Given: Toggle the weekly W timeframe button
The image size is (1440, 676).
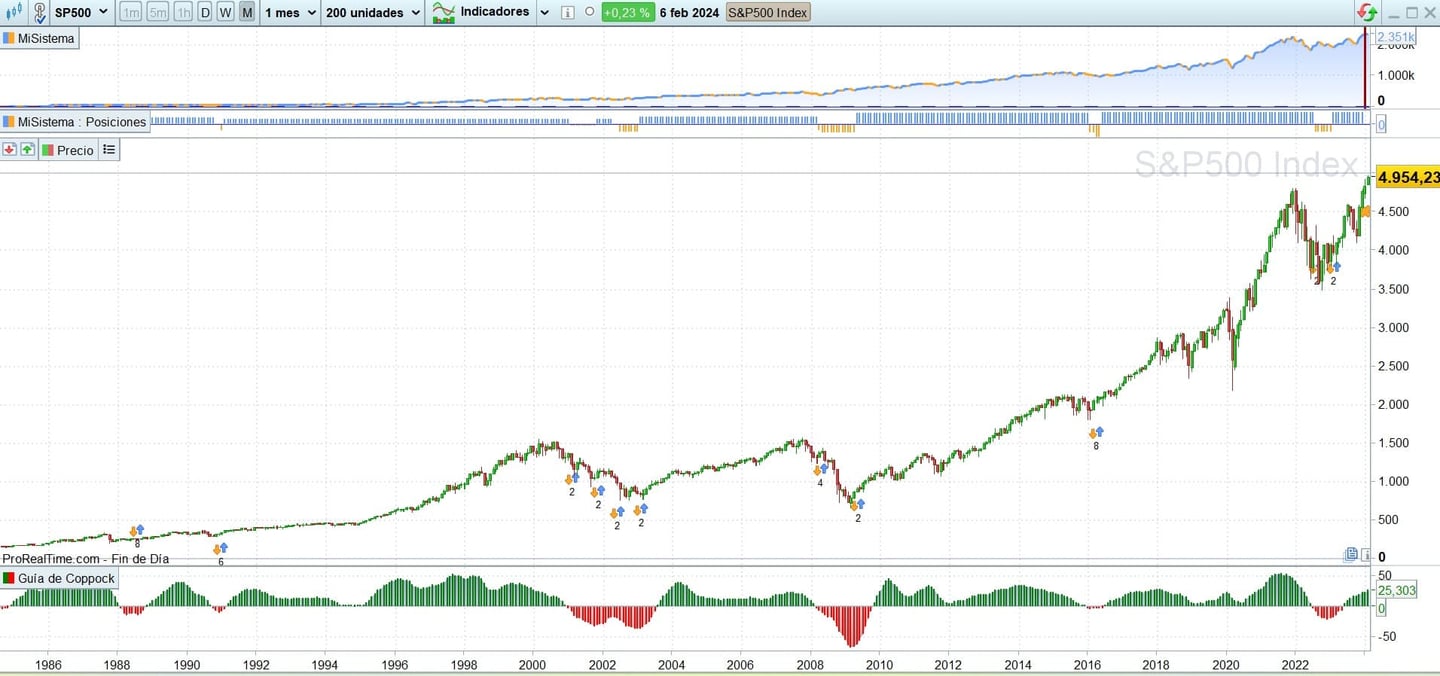Looking at the screenshot, I should pos(225,13).
